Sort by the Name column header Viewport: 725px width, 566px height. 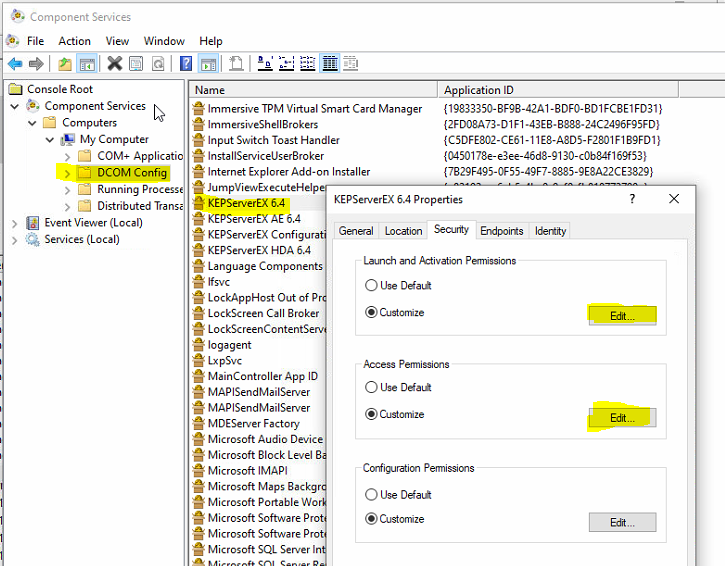(313, 90)
